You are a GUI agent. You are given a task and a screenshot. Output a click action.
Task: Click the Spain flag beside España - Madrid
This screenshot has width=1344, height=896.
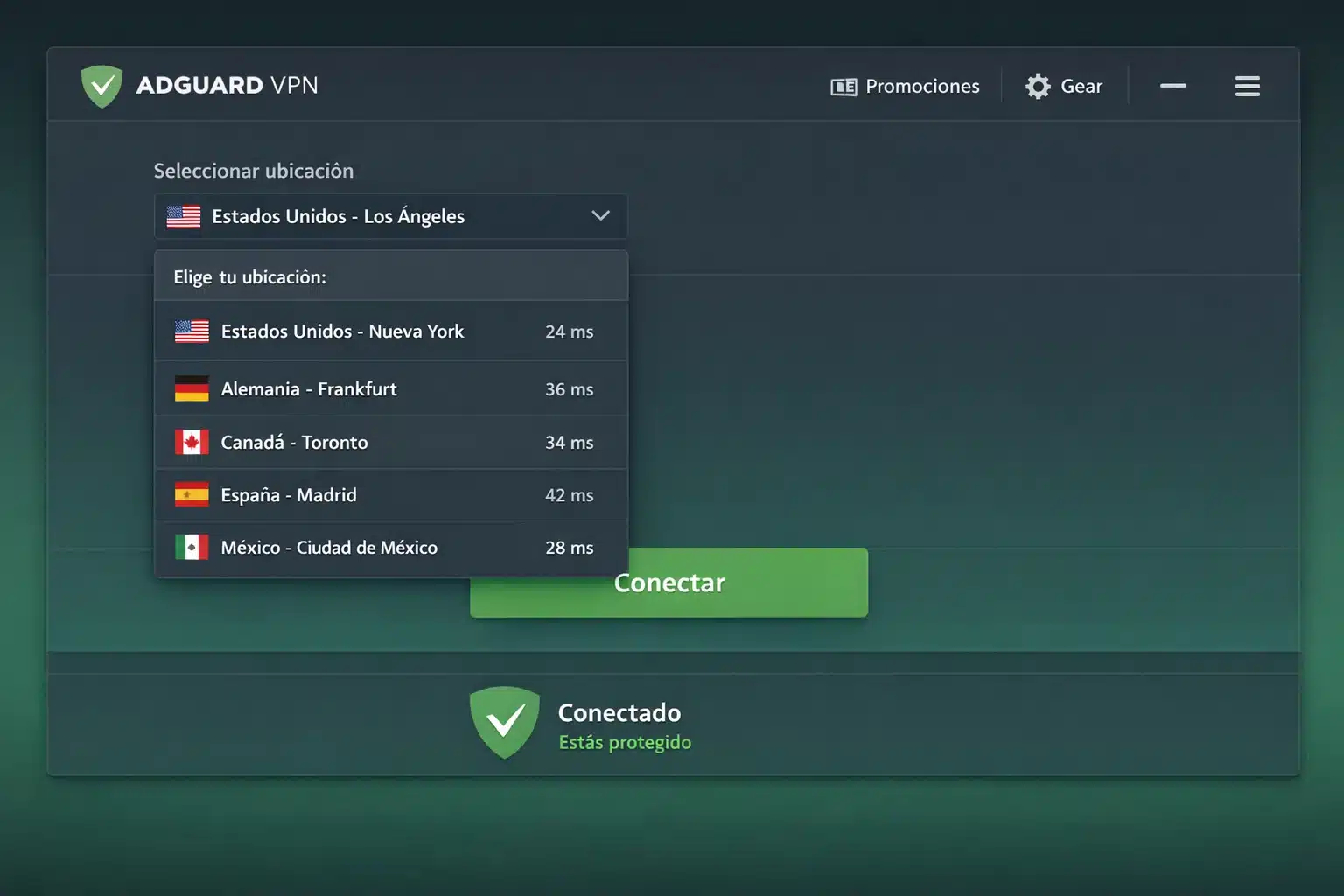(x=192, y=494)
